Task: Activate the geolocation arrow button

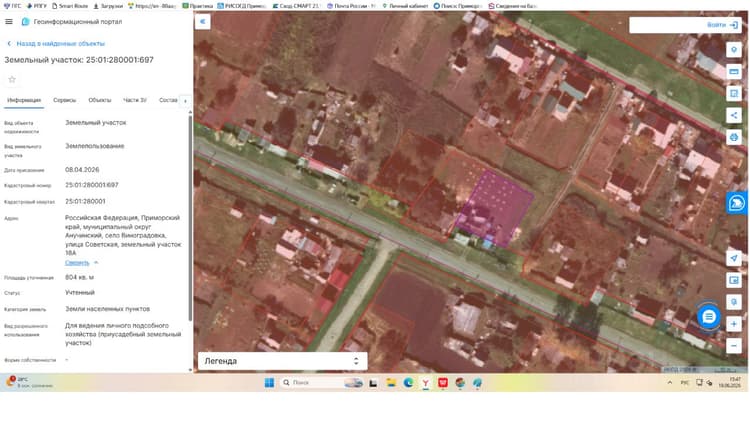Action: click(x=734, y=258)
